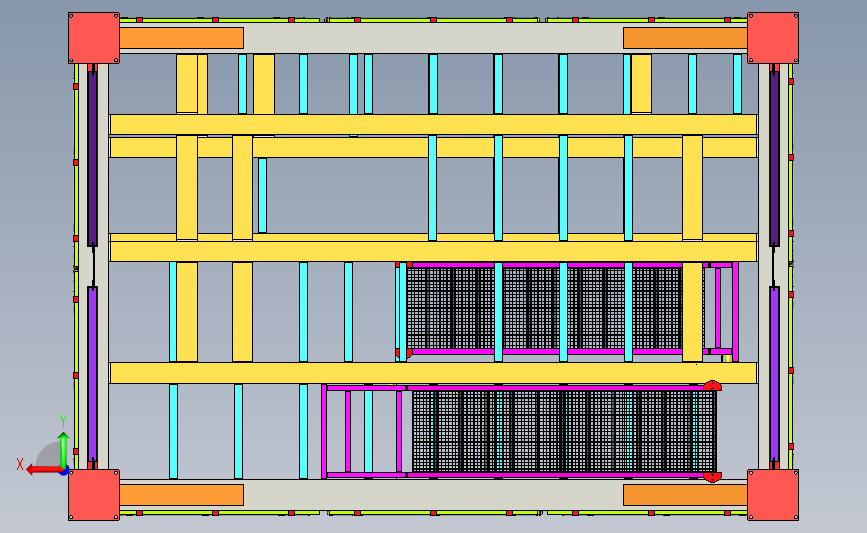Select the orange plate beside the bottom-right corner block
867x533 pixels.
tap(685, 495)
